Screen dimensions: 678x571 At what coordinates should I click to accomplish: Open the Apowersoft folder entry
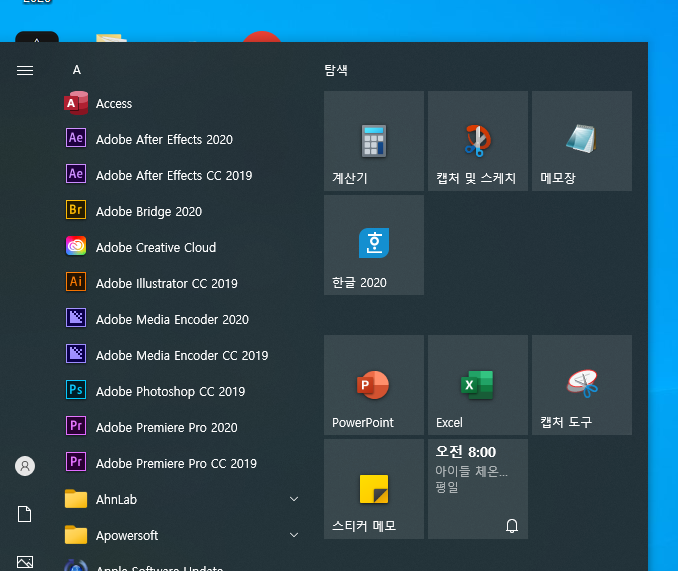(182, 535)
